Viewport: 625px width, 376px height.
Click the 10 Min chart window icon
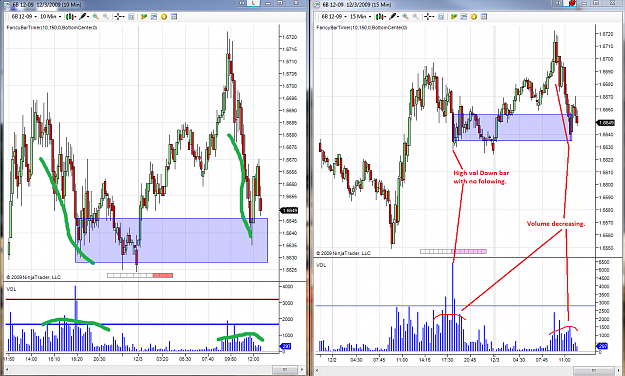pos(6,5)
